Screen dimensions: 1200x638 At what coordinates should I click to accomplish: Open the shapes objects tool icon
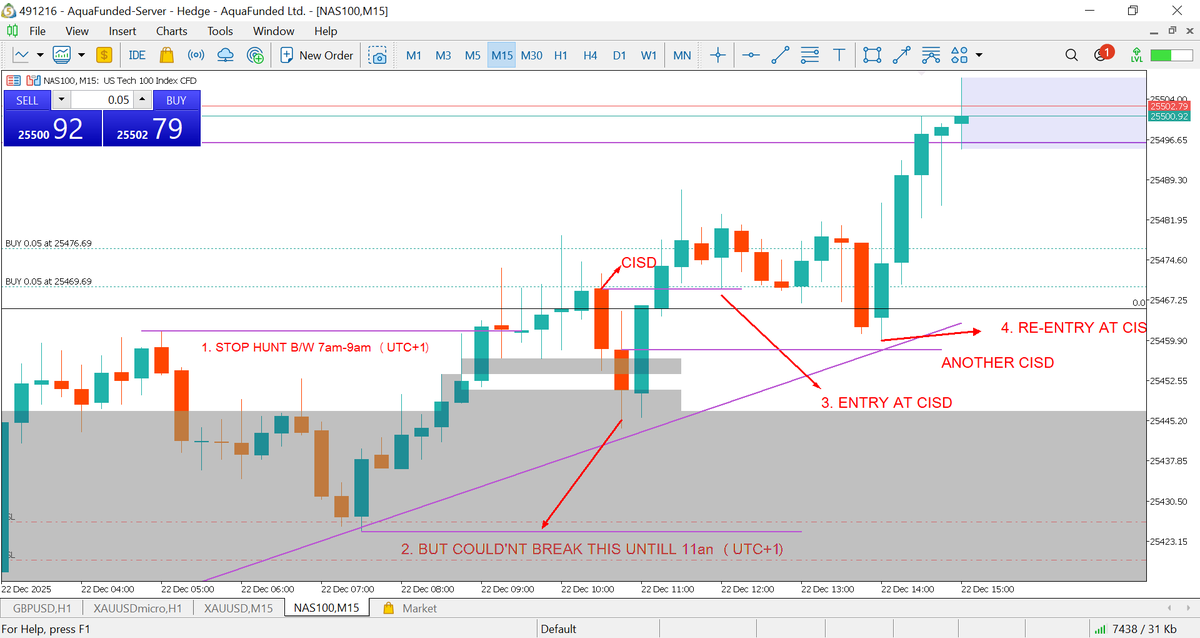[960, 55]
